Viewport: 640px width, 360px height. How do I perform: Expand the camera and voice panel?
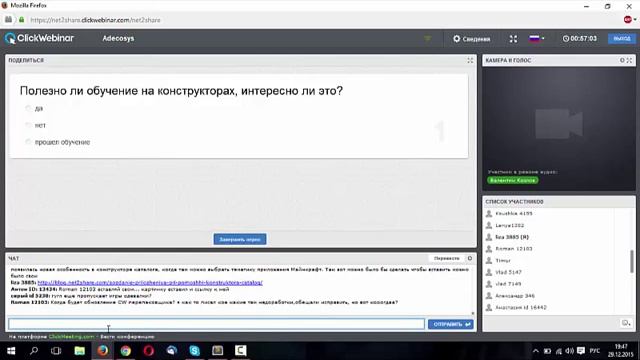click(x=629, y=60)
